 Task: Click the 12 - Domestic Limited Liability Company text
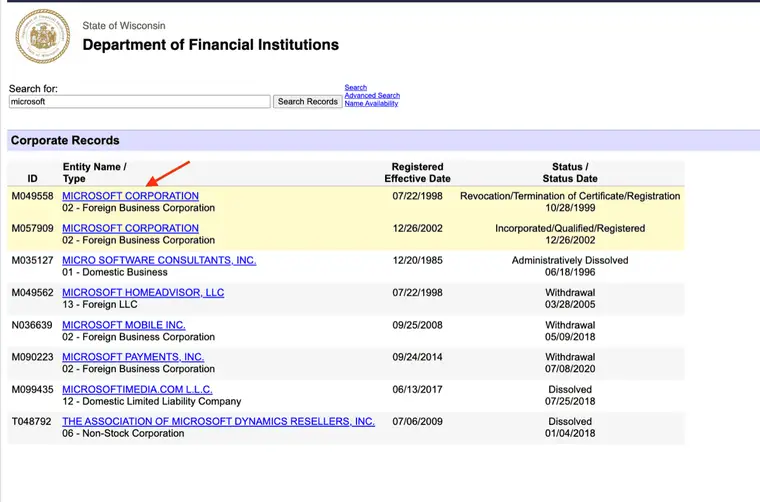tap(152, 402)
